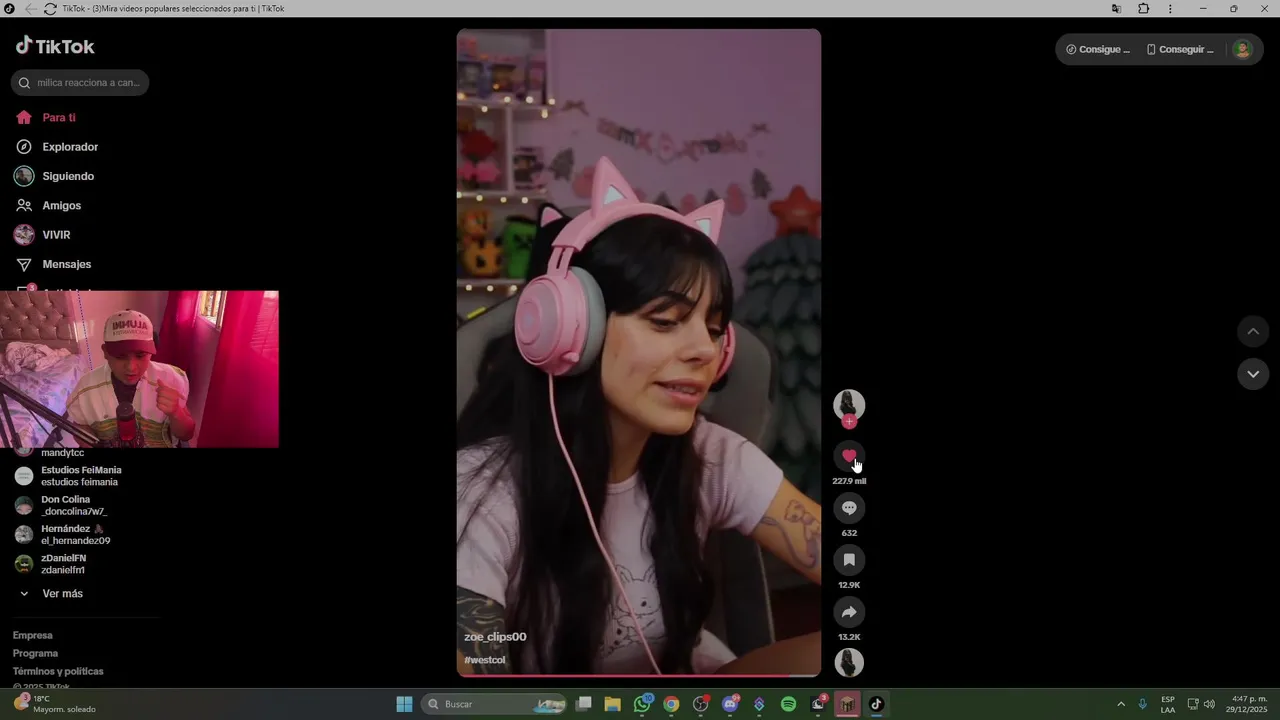The image size is (1280, 720).
Task: Open the creator's profile avatar beside video
Action: (x=849, y=405)
